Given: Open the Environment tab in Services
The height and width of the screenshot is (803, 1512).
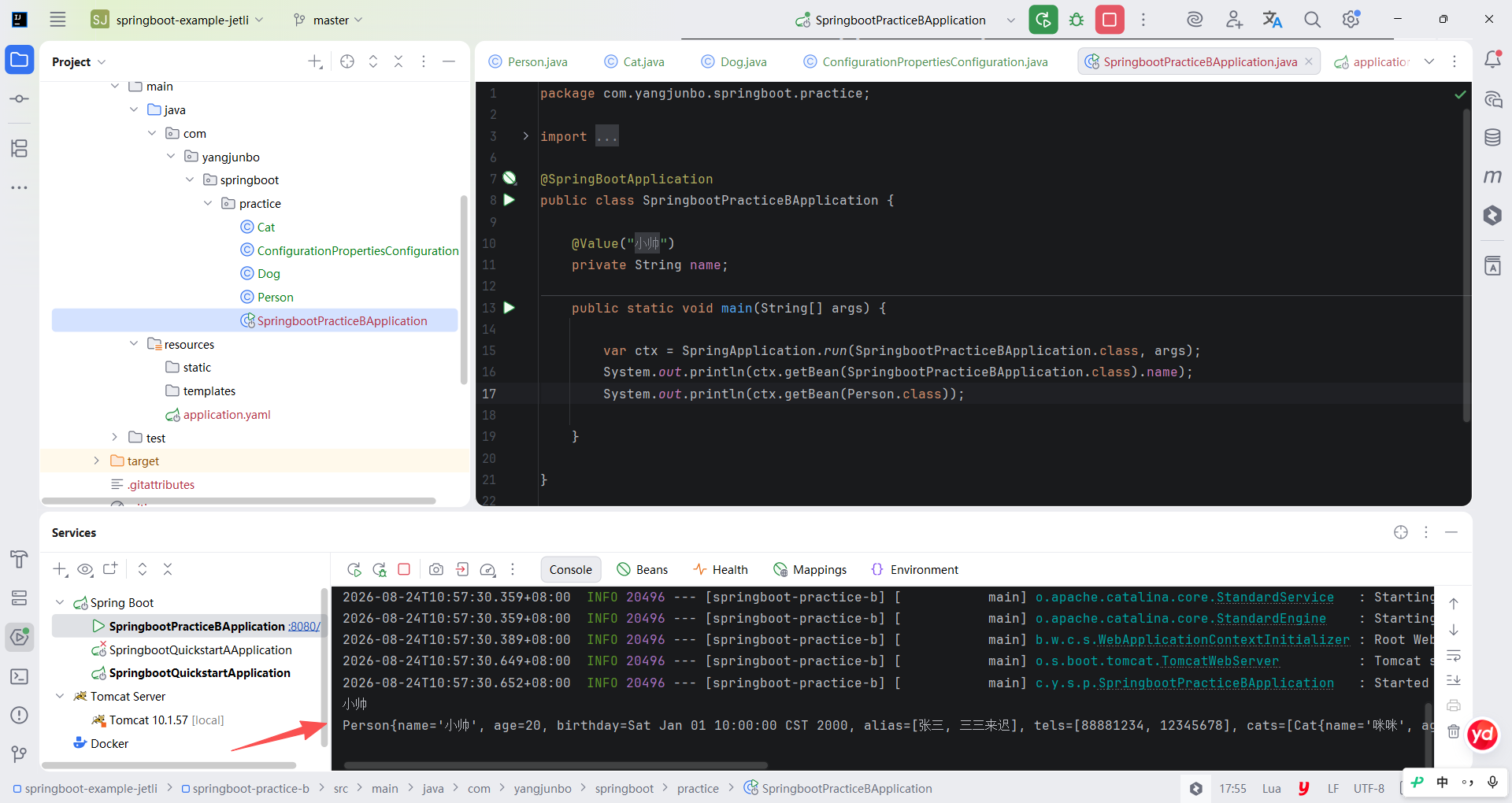Looking at the screenshot, I should coord(914,569).
